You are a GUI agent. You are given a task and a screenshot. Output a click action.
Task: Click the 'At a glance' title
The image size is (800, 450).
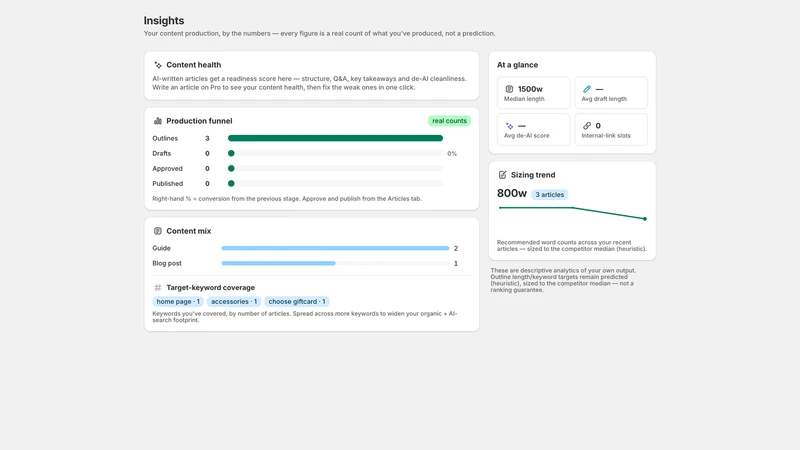tap(517, 65)
